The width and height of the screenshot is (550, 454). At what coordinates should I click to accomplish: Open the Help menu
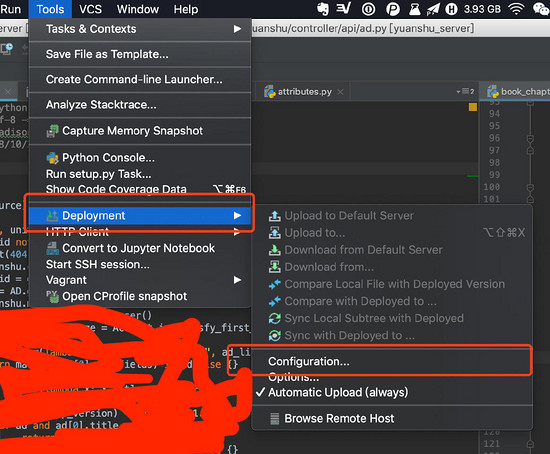[x=186, y=9]
